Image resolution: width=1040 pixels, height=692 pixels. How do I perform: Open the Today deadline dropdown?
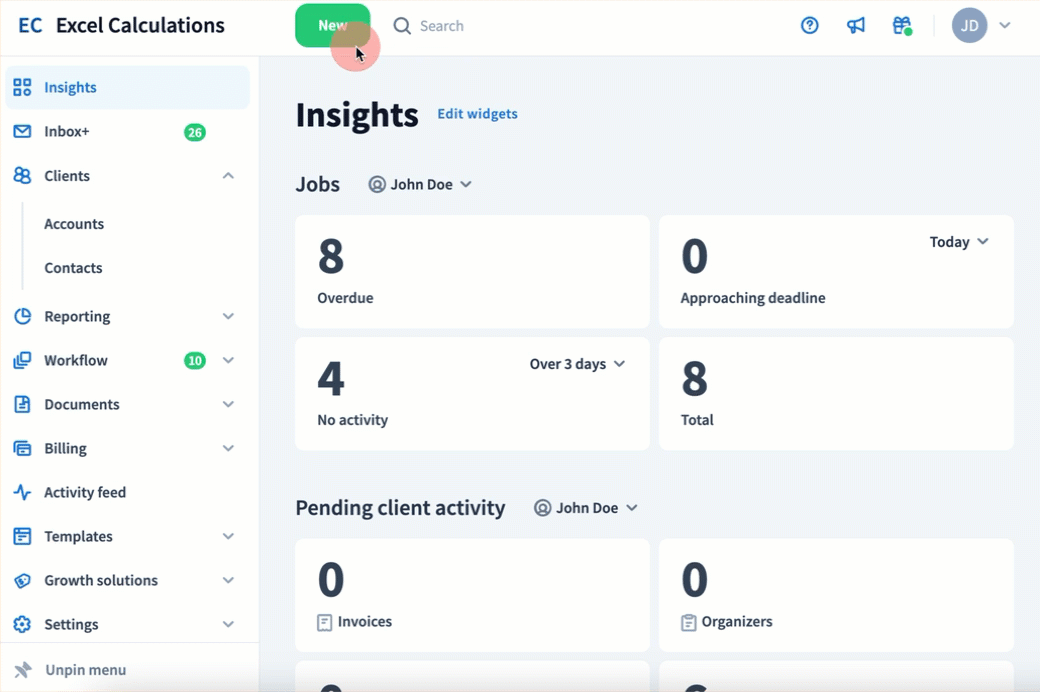[958, 242]
